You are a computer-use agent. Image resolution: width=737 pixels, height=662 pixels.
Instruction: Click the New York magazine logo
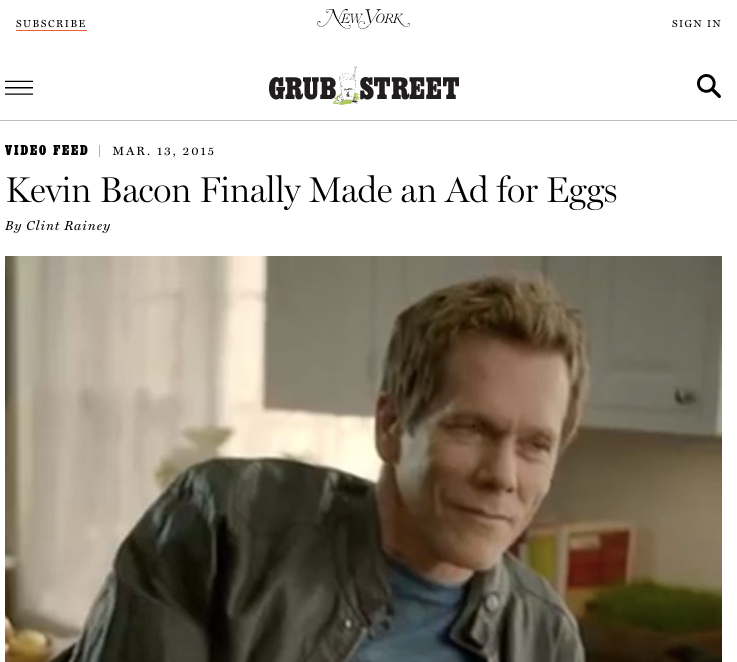(363, 19)
